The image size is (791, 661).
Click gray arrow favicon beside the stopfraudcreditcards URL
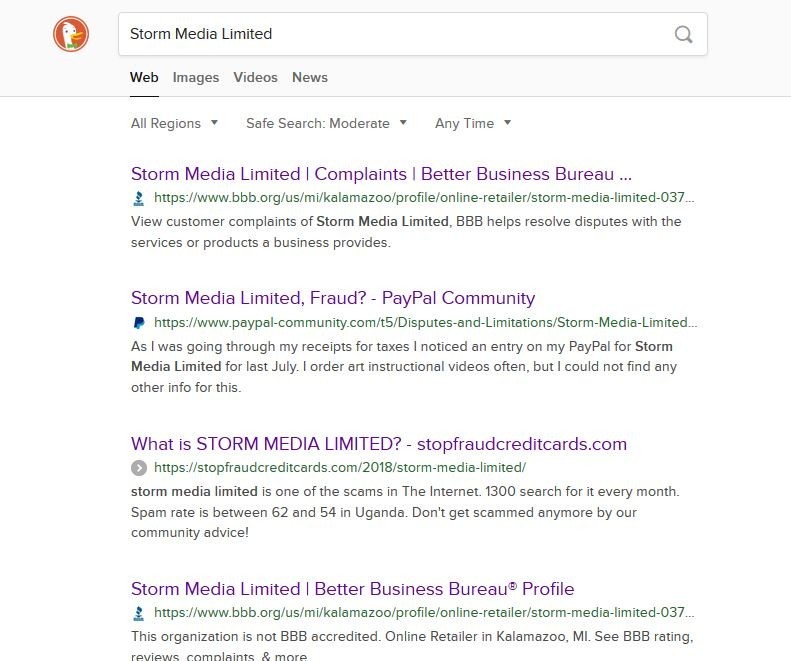(139, 468)
